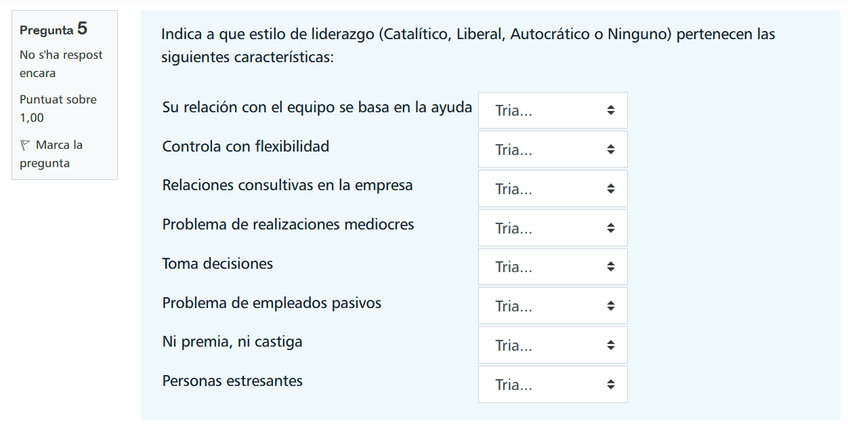Click the "Relaciones consultivas en la empresa" label
This screenshot has width=848, height=442.
tap(287, 186)
